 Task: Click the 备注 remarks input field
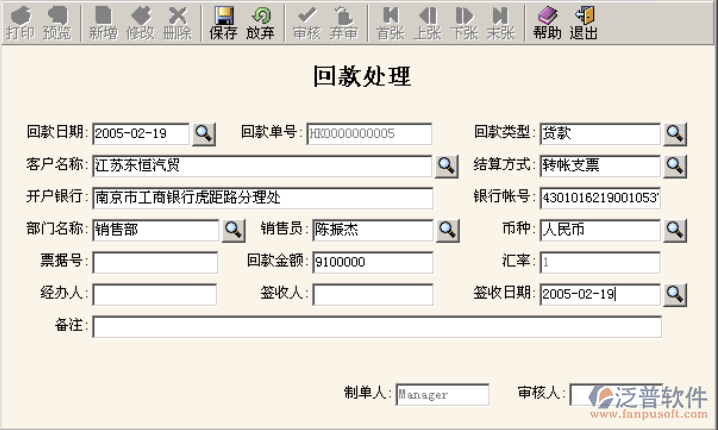coord(376,326)
